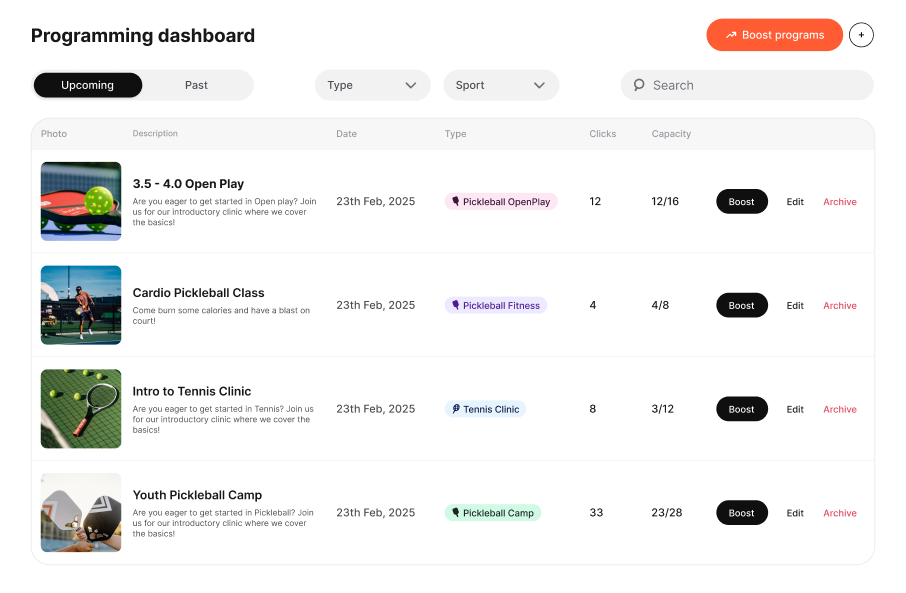Type in the Search input field
Image resolution: width=906 pixels, height=593 pixels.
pos(755,85)
